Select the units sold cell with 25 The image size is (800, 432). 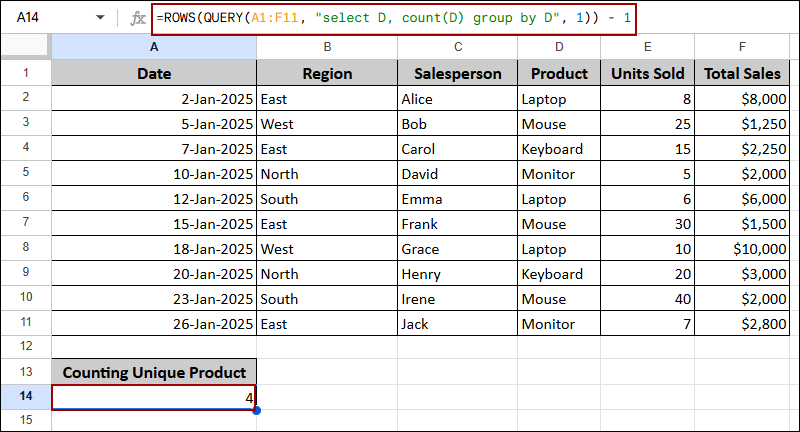click(x=647, y=123)
